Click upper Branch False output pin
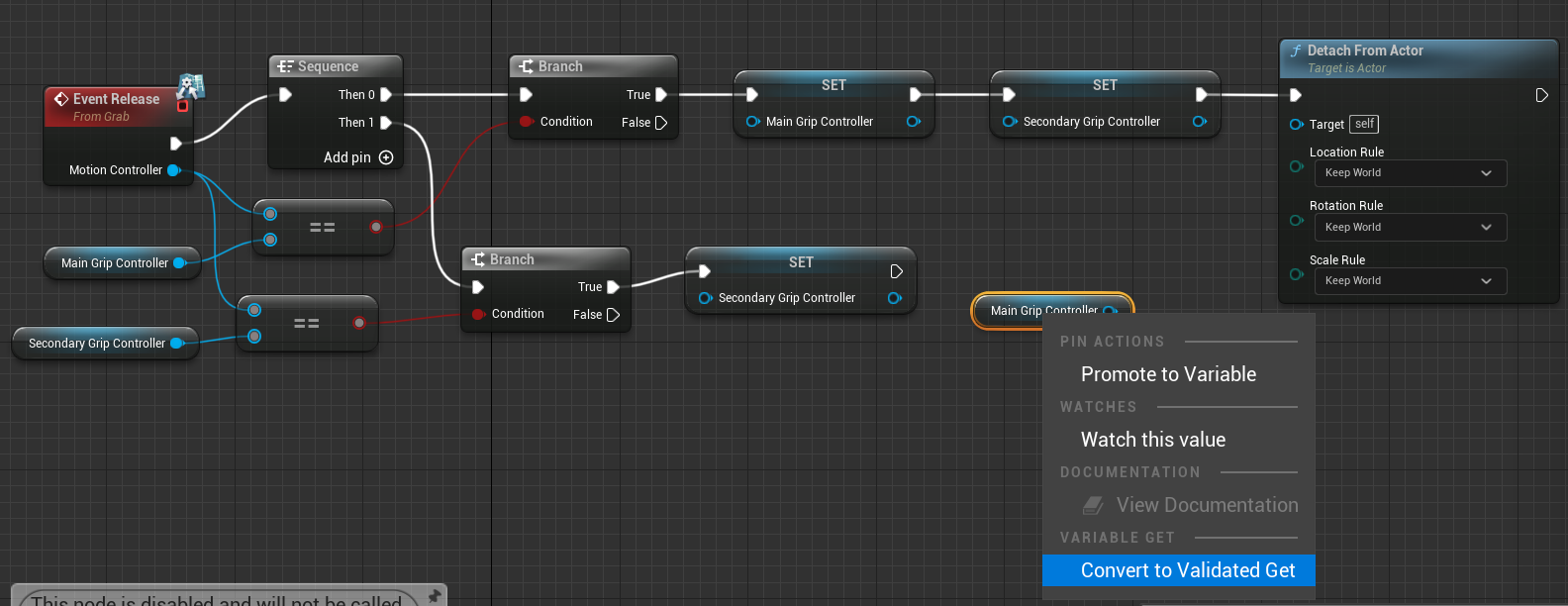The width and height of the screenshot is (1568, 606). [661, 123]
